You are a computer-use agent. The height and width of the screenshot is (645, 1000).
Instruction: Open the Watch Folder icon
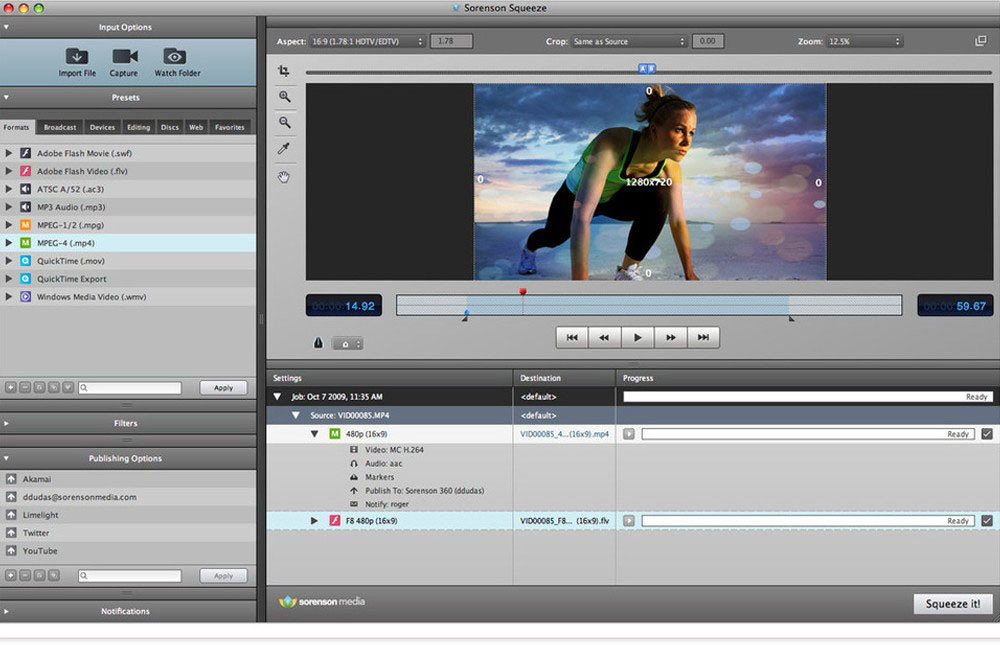[x=174, y=56]
